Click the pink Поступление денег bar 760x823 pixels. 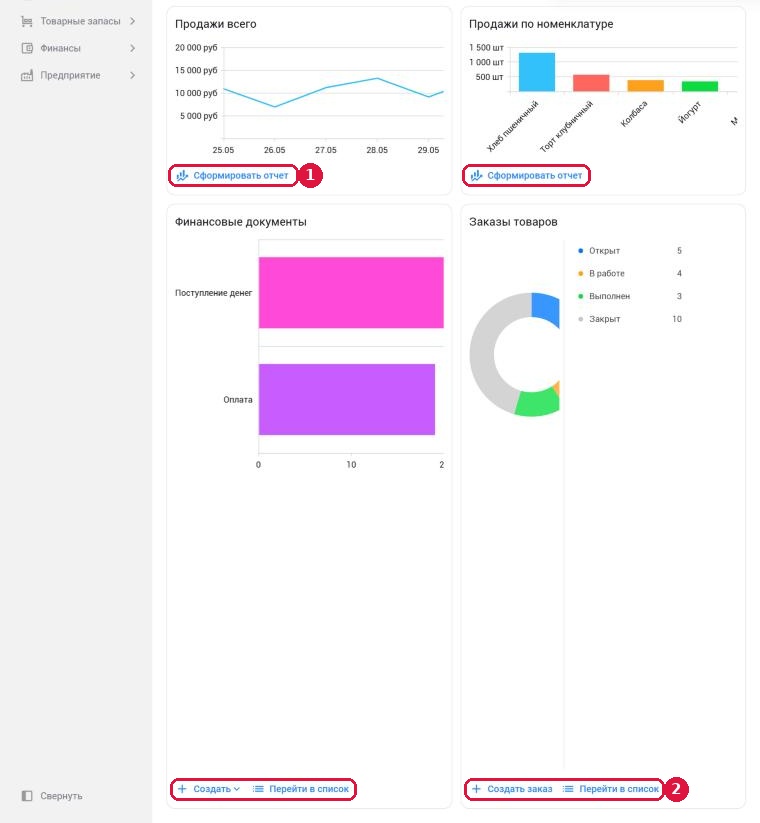351,292
